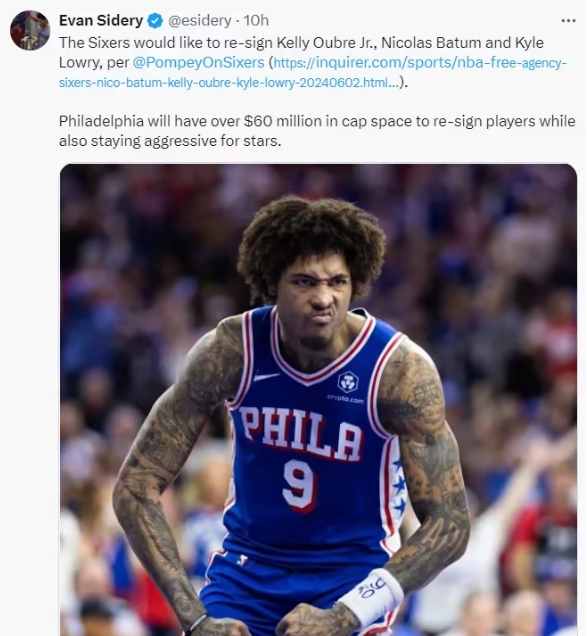Viewport: 587px width, 636px height.
Task: Click the sixers-nico-batum link continuation line
Action: click(229, 83)
